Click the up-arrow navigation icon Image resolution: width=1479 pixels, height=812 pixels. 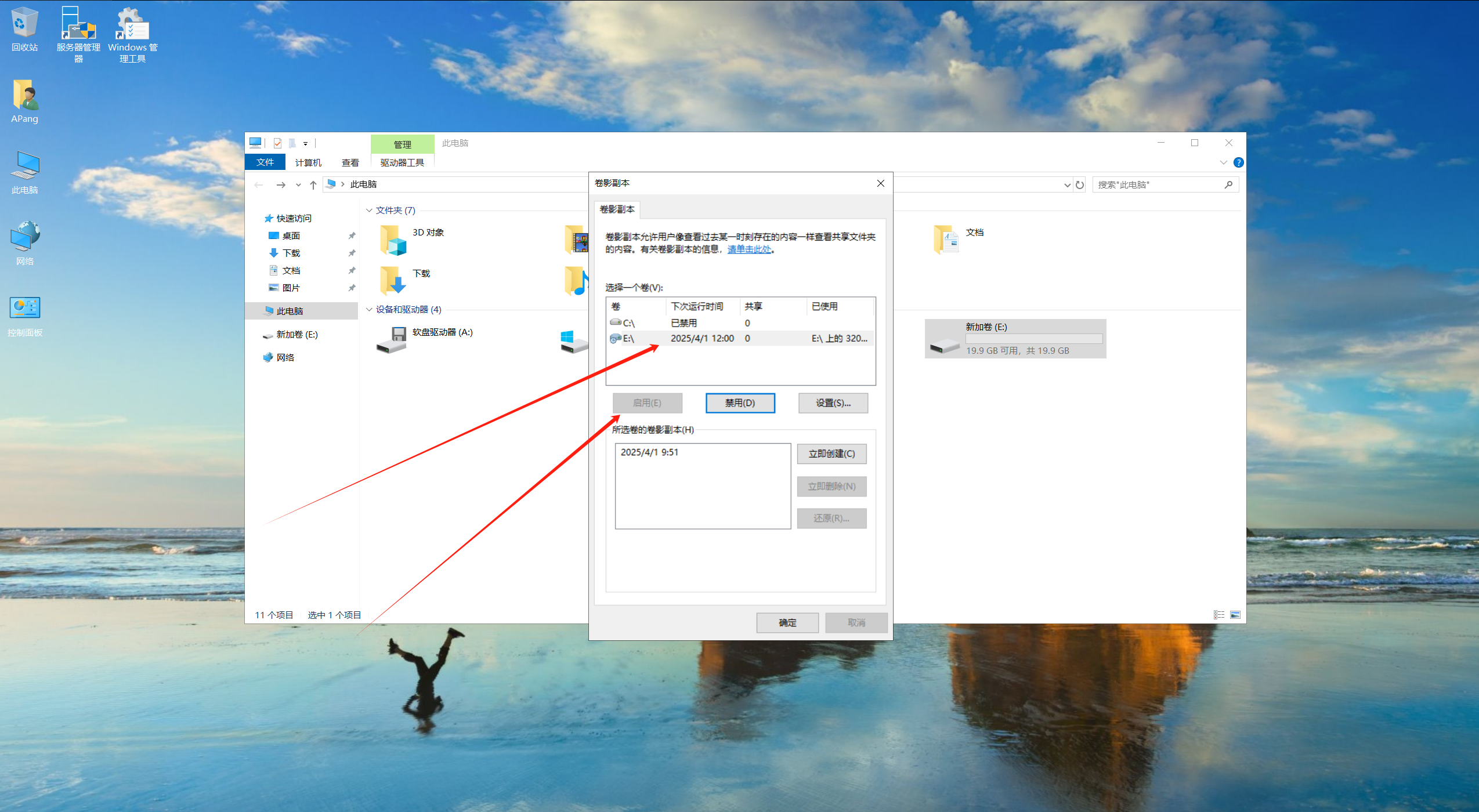pos(313,184)
